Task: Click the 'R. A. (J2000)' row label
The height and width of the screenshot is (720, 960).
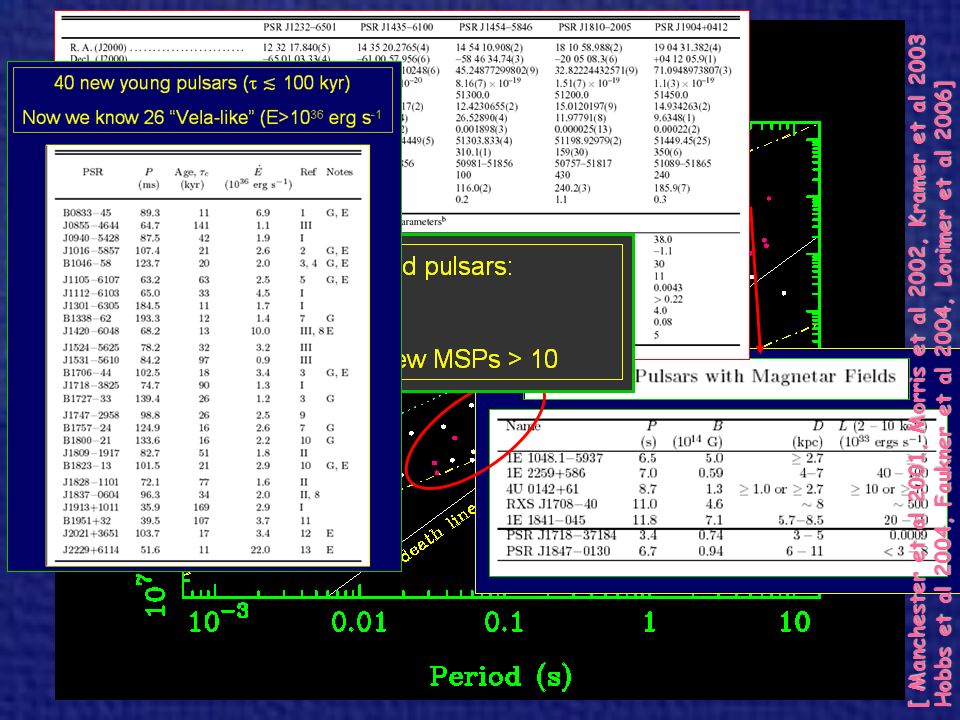Action: (98, 48)
